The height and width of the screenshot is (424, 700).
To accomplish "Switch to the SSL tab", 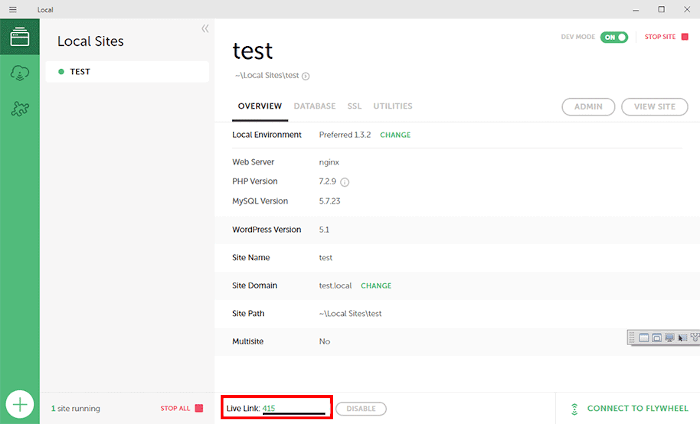I will click(x=354, y=106).
